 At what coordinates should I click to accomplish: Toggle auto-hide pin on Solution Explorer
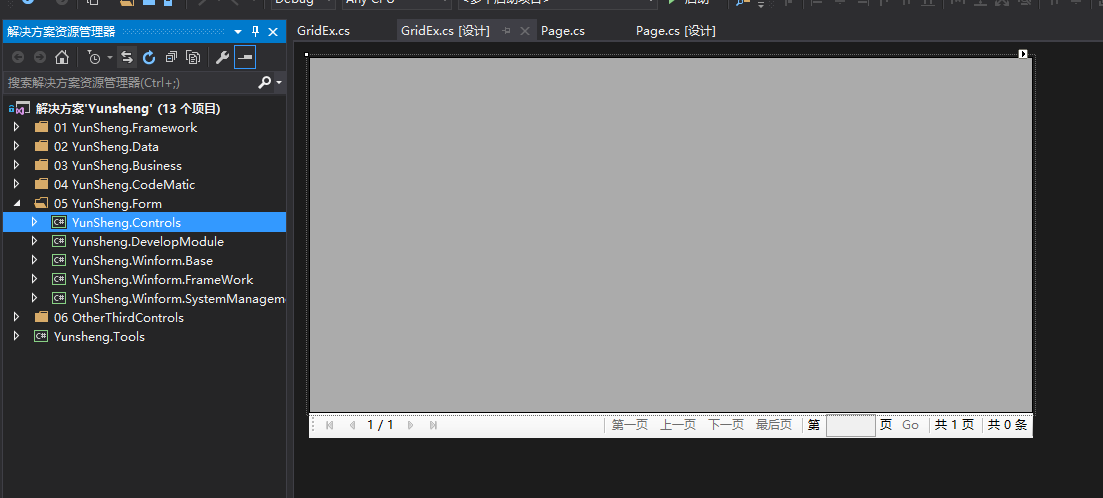(x=255, y=32)
